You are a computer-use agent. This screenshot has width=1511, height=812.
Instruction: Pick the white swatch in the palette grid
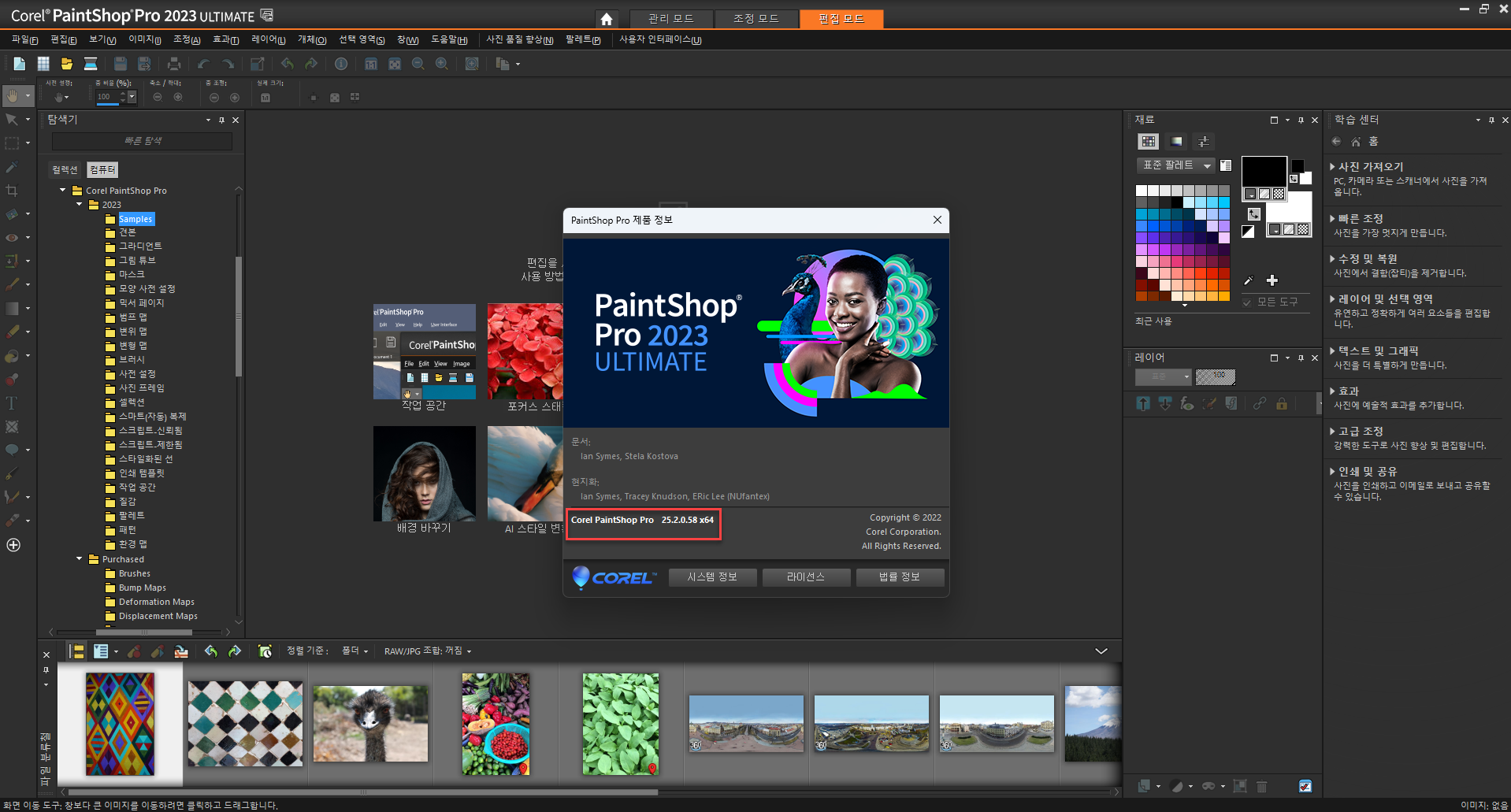click(1141, 191)
